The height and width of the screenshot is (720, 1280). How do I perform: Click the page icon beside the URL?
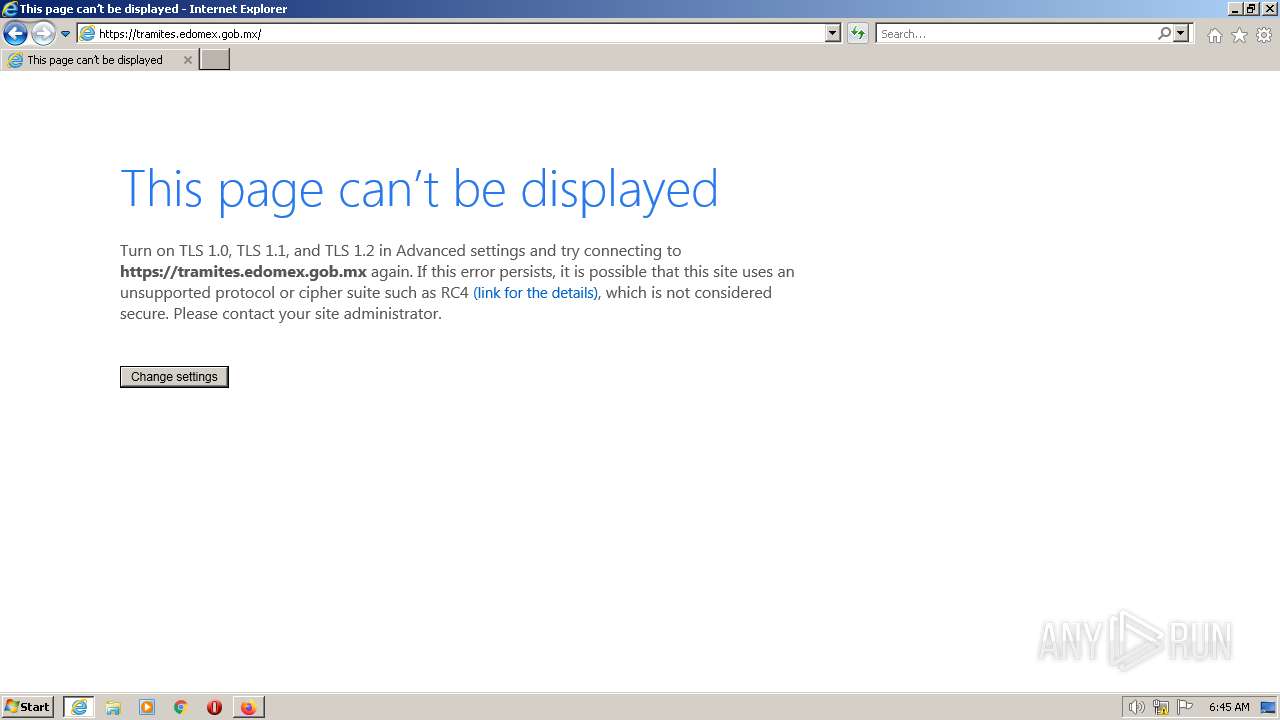click(88, 33)
